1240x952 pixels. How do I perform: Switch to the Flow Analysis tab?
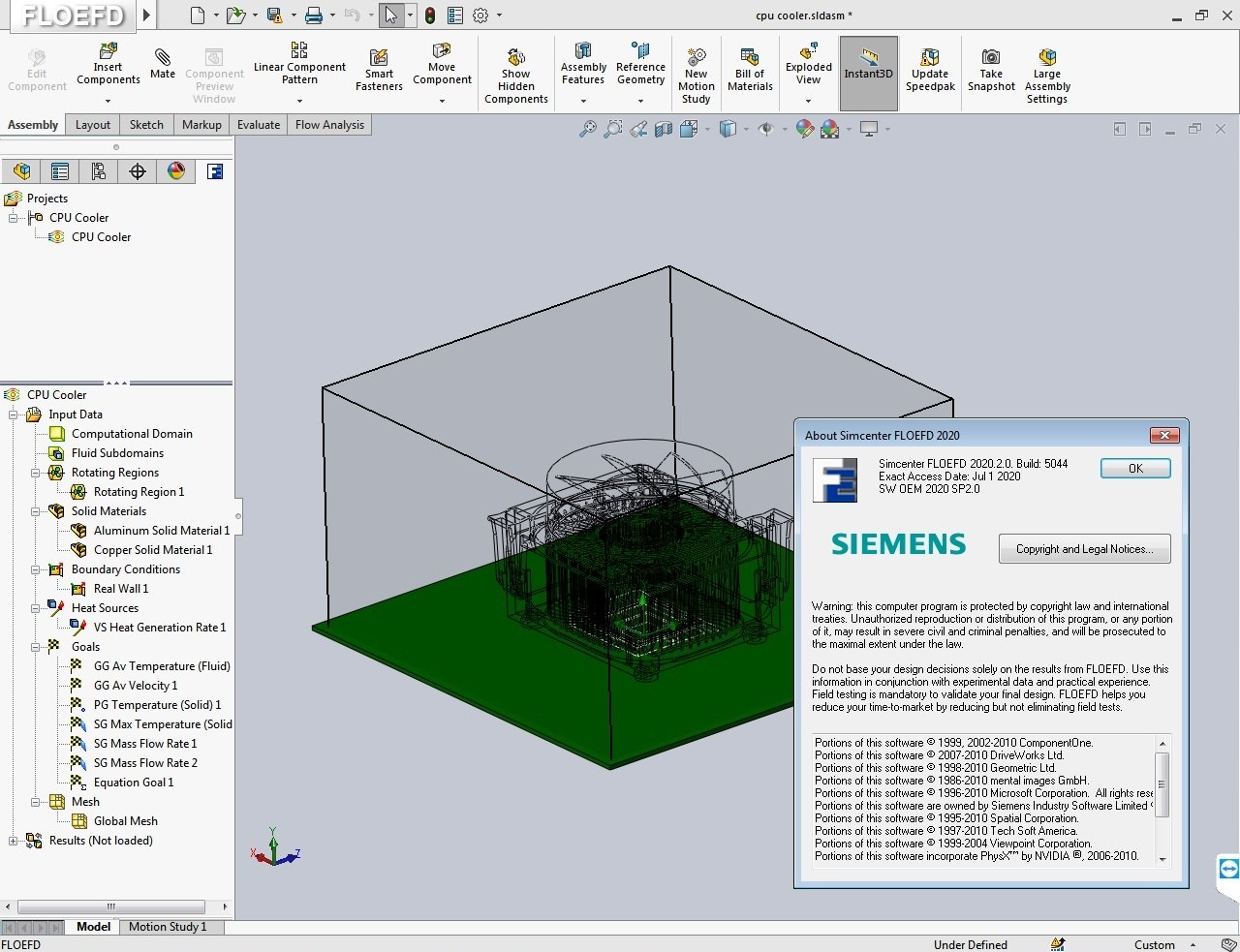tap(329, 125)
